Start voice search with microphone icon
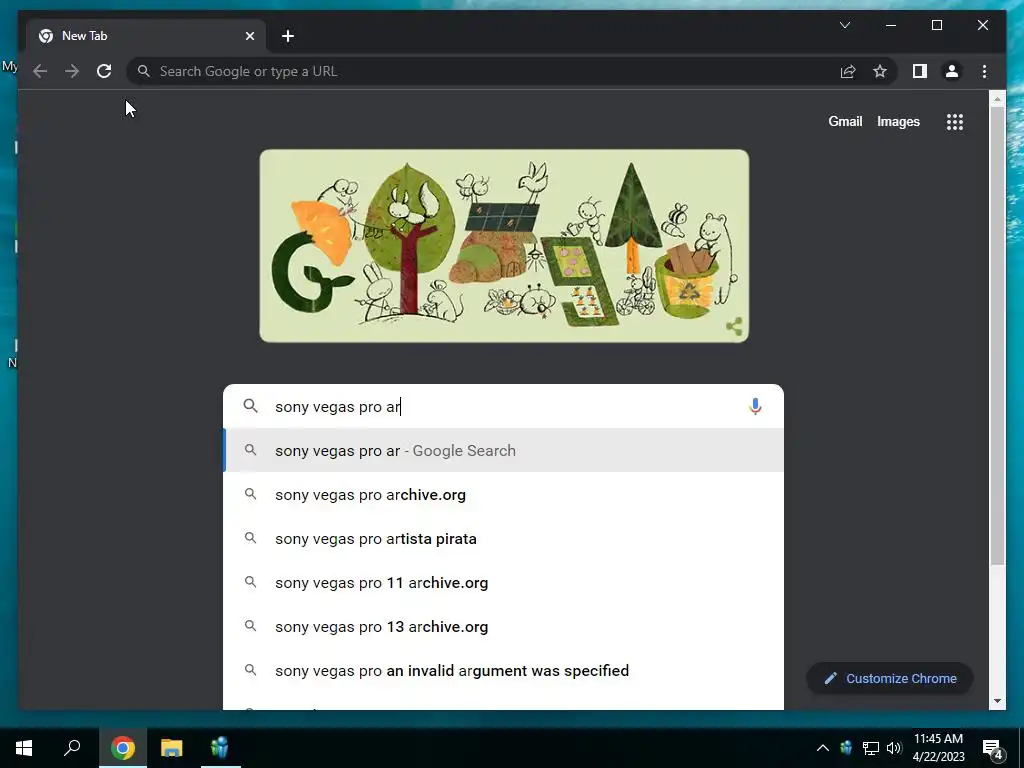This screenshot has width=1024, height=768. click(x=755, y=406)
